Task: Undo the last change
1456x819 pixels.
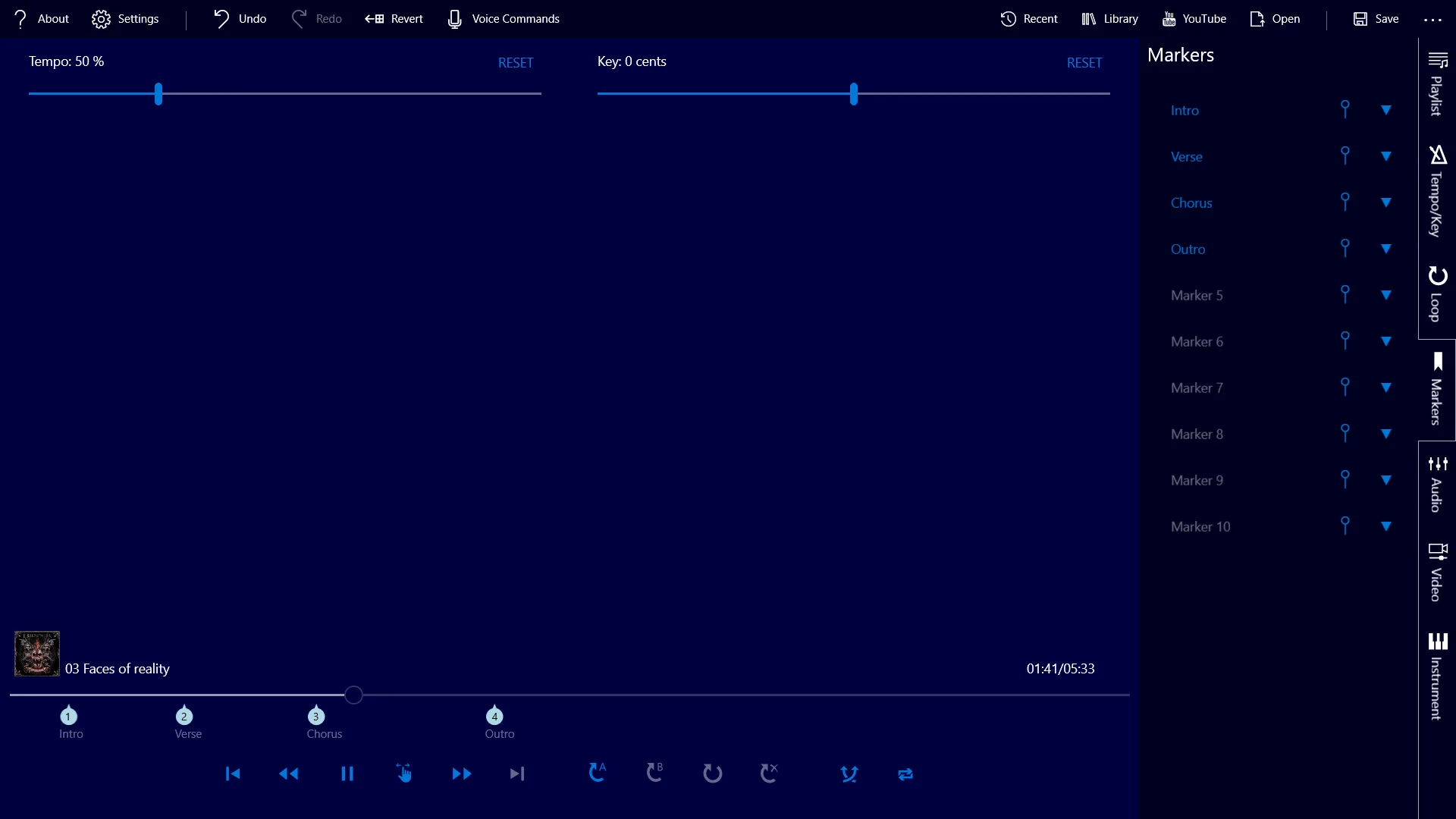Action: [240, 19]
